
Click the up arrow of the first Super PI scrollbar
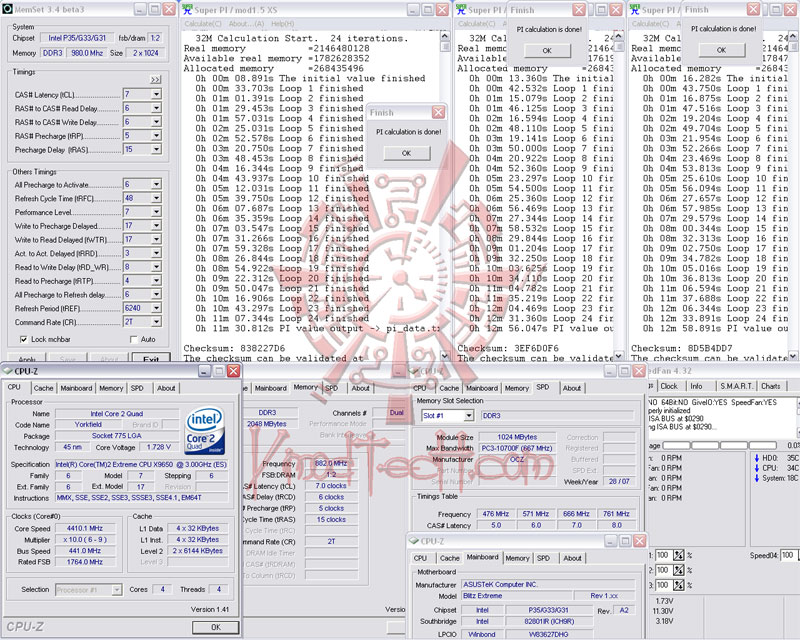click(x=445, y=36)
